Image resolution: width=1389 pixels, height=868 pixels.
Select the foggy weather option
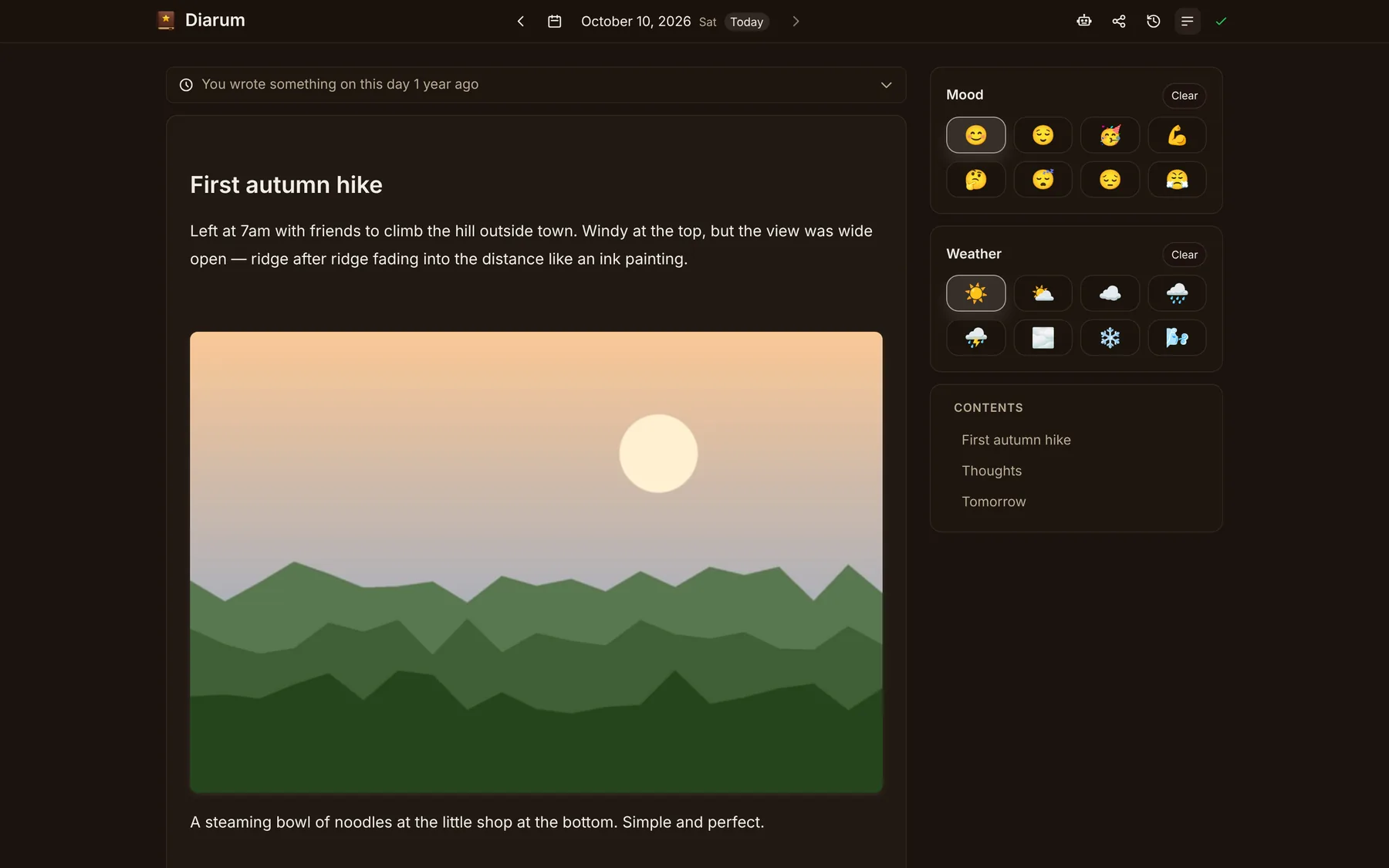coord(1043,338)
